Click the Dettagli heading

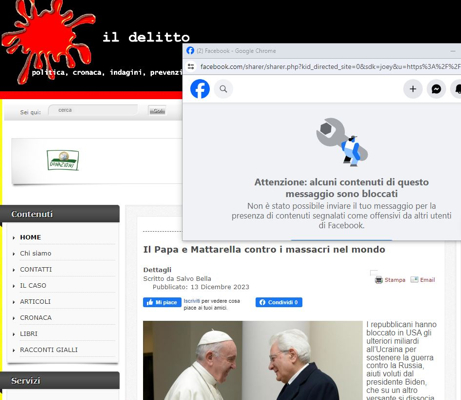point(157,270)
